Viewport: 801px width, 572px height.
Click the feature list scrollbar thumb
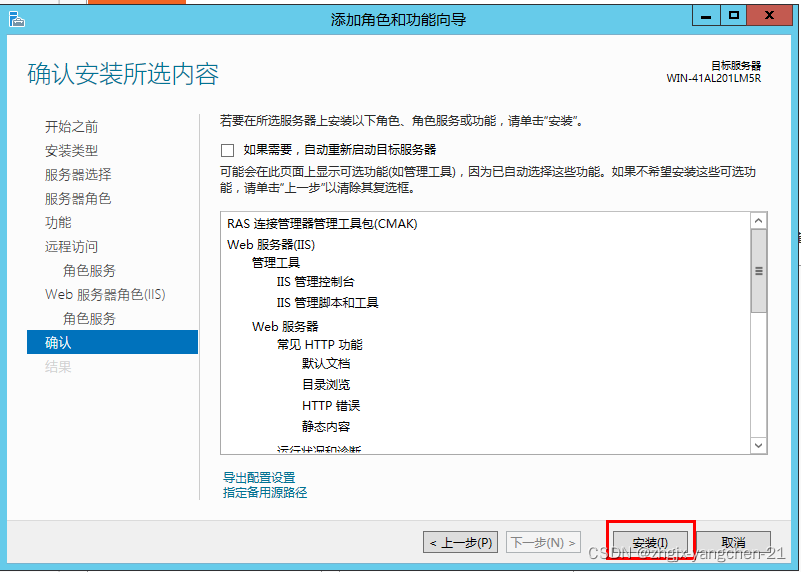(x=759, y=271)
